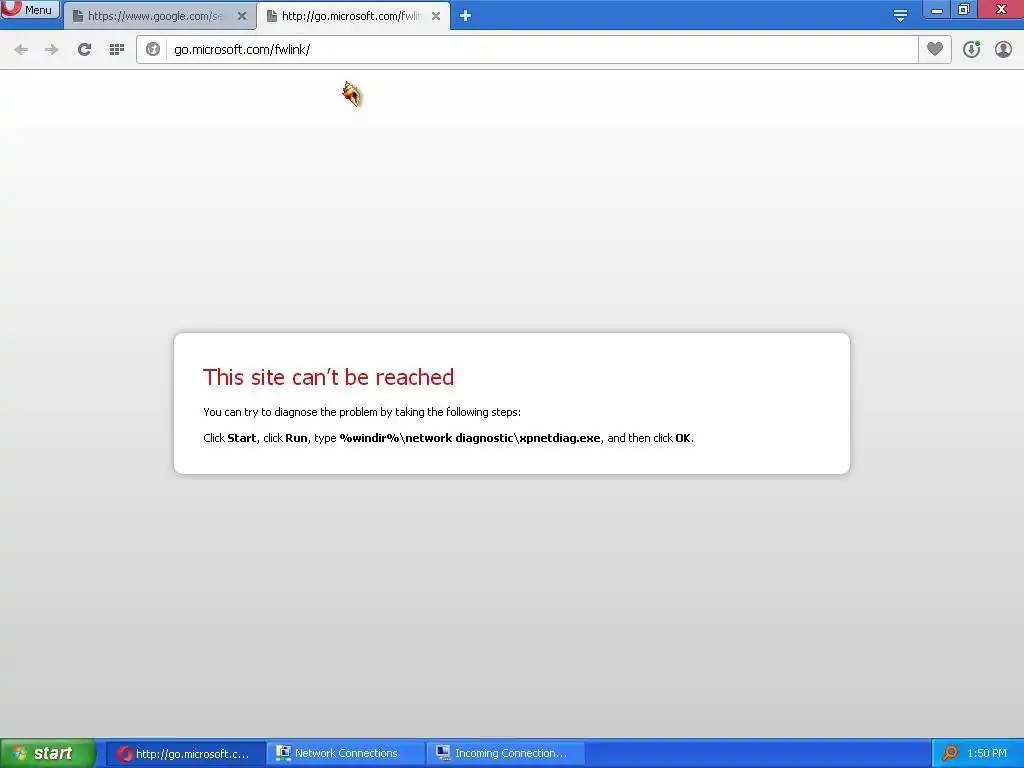Open the downloads icon
This screenshot has height=768, width=1024.
(x=971, y=50)
